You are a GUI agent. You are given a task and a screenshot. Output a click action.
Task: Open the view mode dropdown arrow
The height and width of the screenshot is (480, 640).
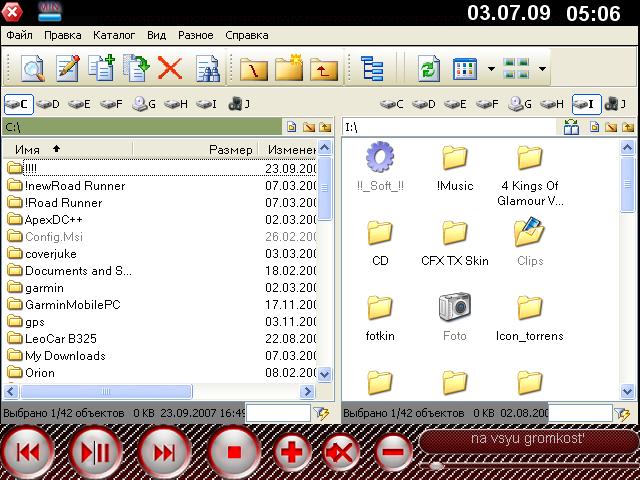[x=491, y=69]
